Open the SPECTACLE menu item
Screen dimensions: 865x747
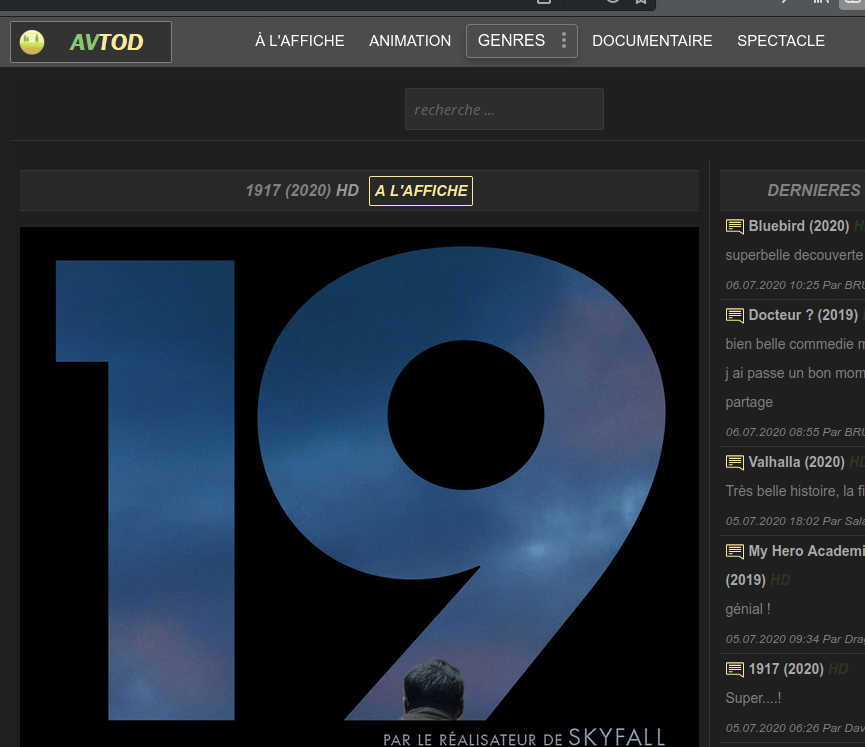(x=781, y=41)
